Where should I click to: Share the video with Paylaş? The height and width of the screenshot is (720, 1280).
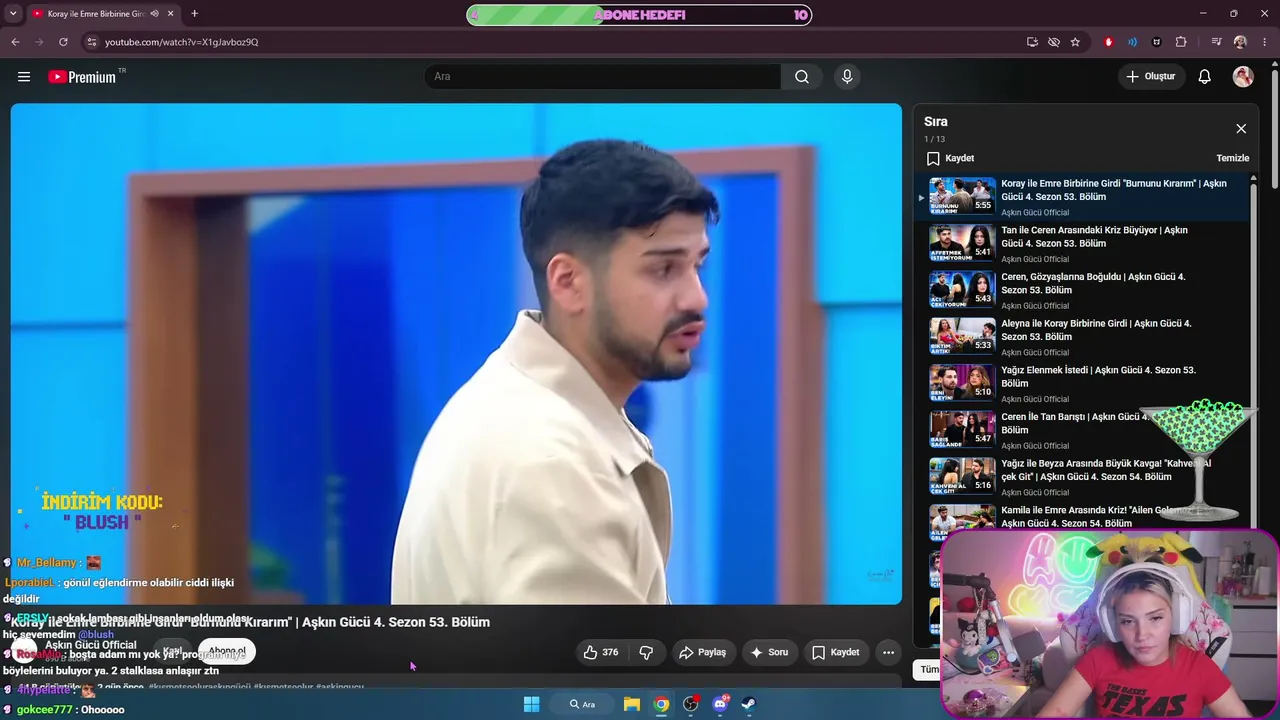[702, 652]
